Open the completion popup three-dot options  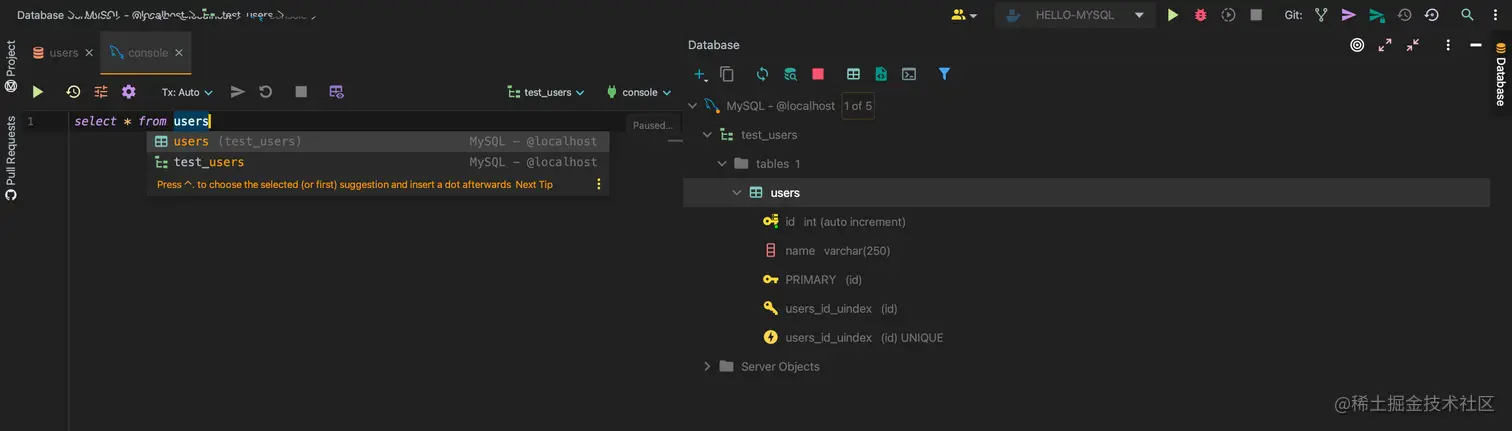(599, 185)
